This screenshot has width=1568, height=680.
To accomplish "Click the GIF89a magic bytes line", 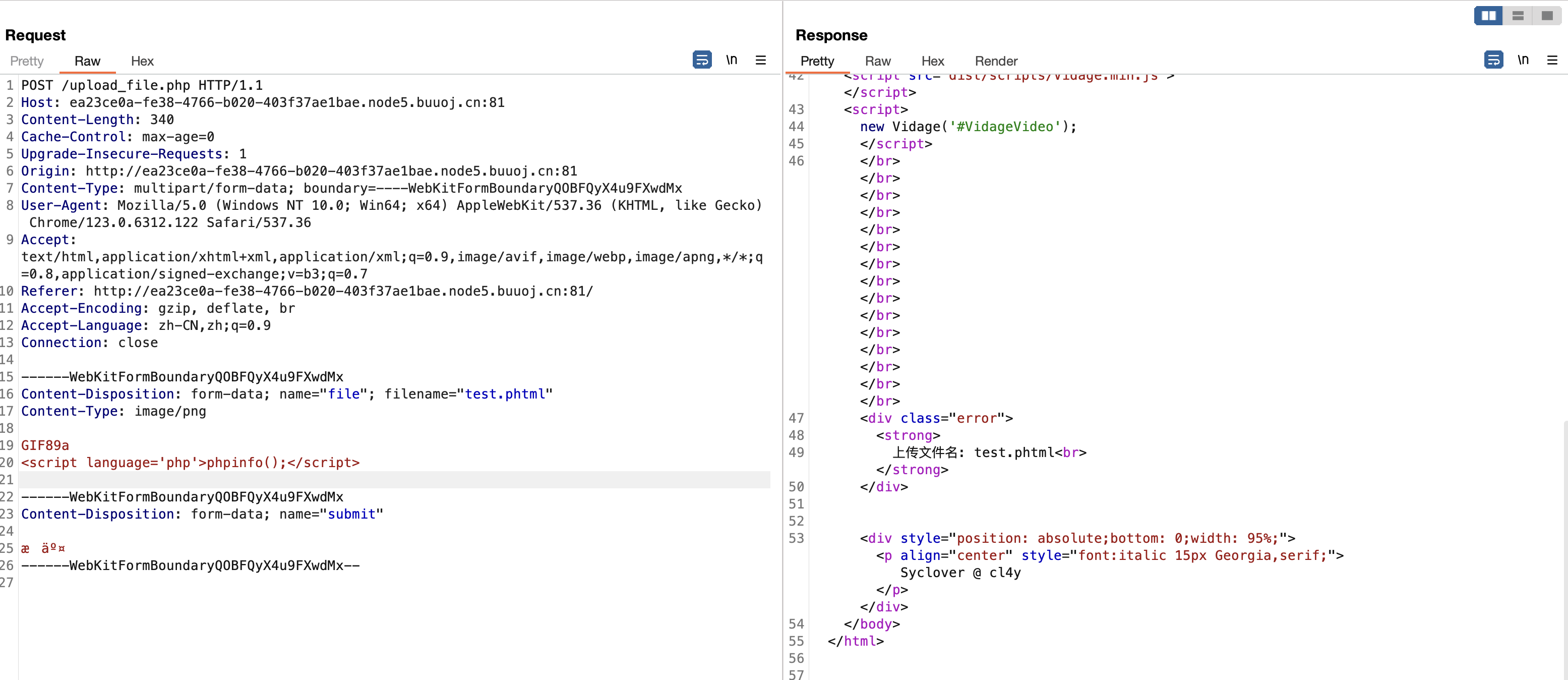I will (x=45, y=445).
